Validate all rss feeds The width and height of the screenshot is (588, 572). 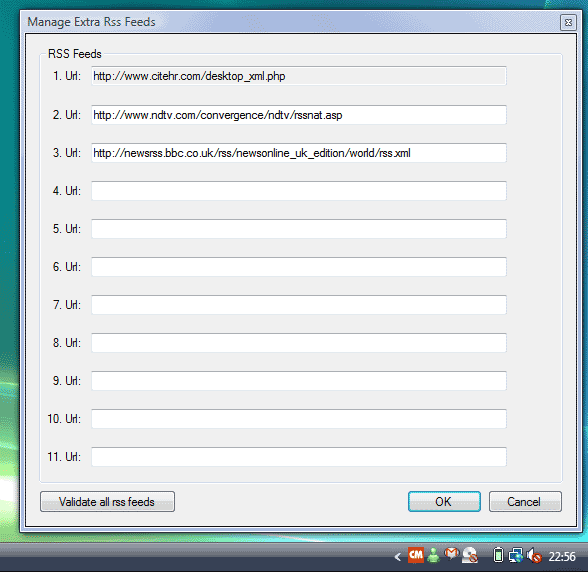pyautogui.click(x=107, y=501)
